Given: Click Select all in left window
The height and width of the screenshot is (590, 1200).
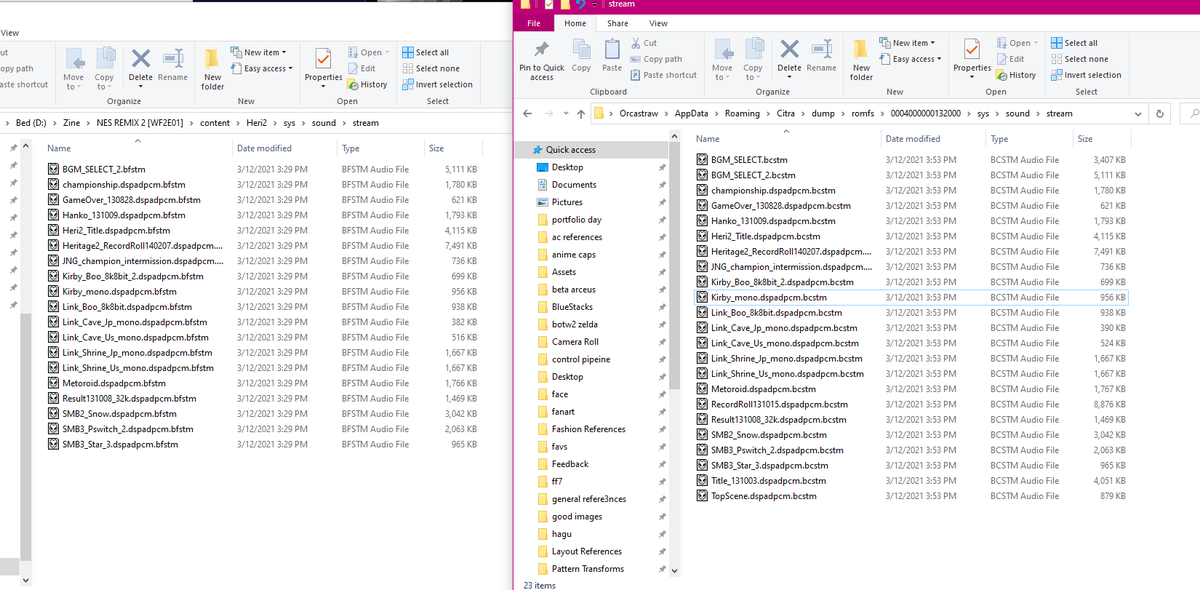Looking at the screenshot, I should click(x=425, y=52).
